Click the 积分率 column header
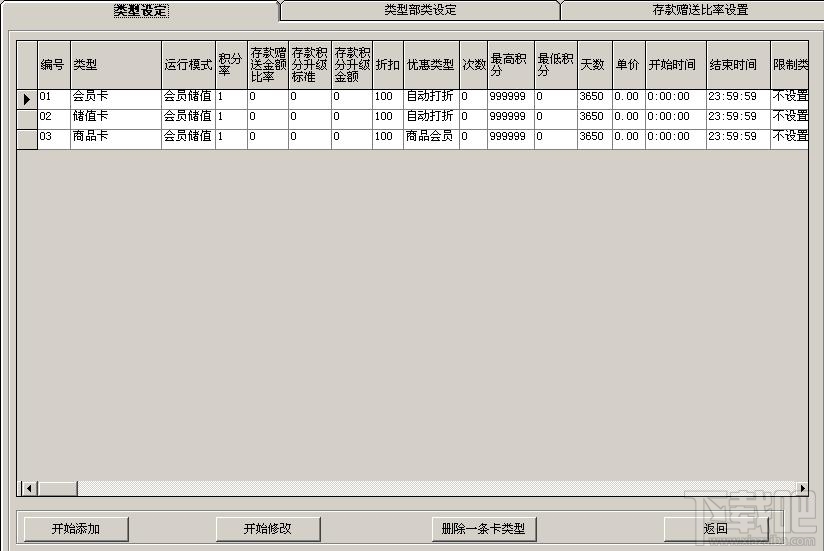 pos(231,65)
